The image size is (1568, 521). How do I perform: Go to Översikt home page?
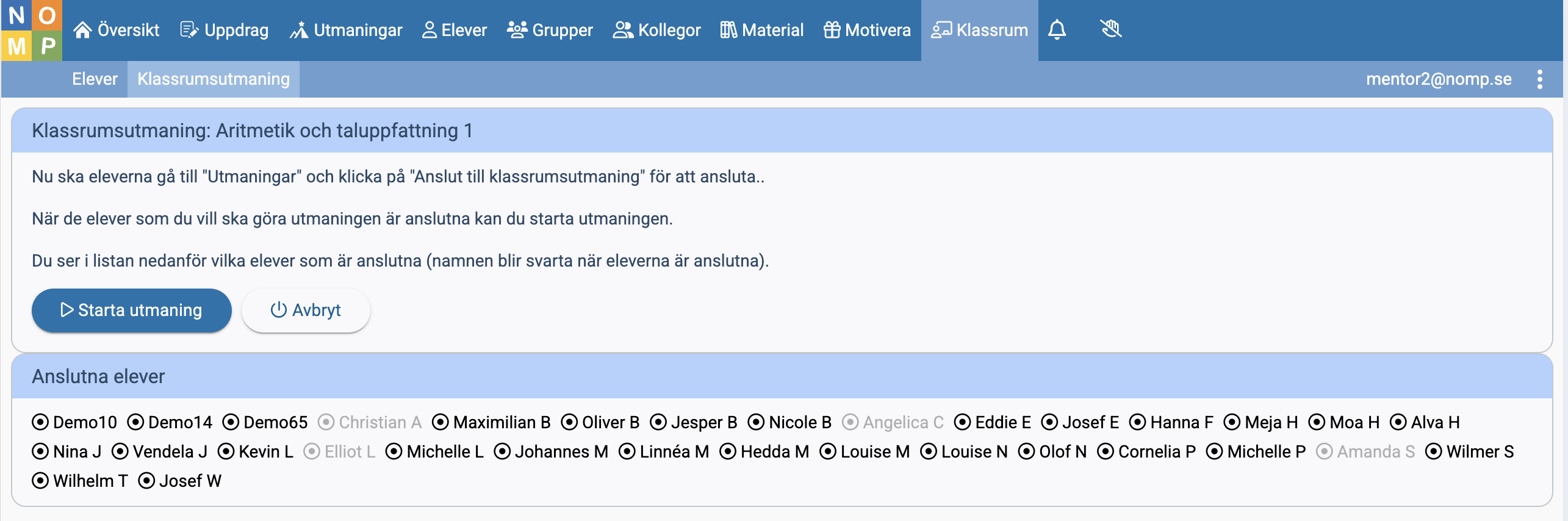pyautogui.click(x=116, y=30)
